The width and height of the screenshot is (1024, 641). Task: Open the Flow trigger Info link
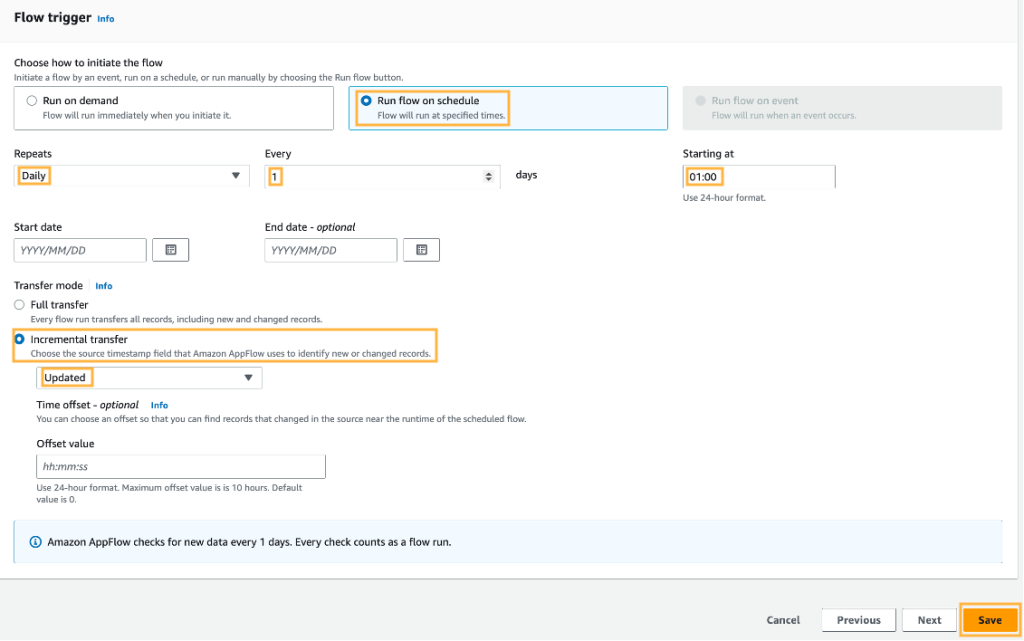click(x=105, y=18)
